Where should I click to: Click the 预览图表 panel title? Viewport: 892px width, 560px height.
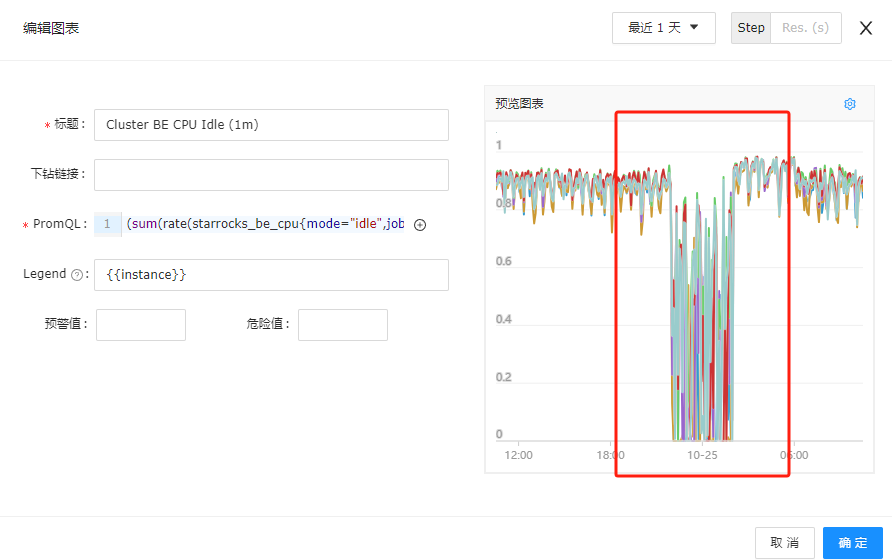click(519, 104)
